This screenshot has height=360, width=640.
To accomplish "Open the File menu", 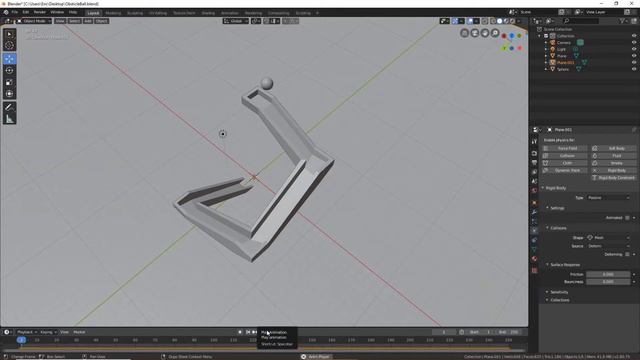I will point(15,12).
